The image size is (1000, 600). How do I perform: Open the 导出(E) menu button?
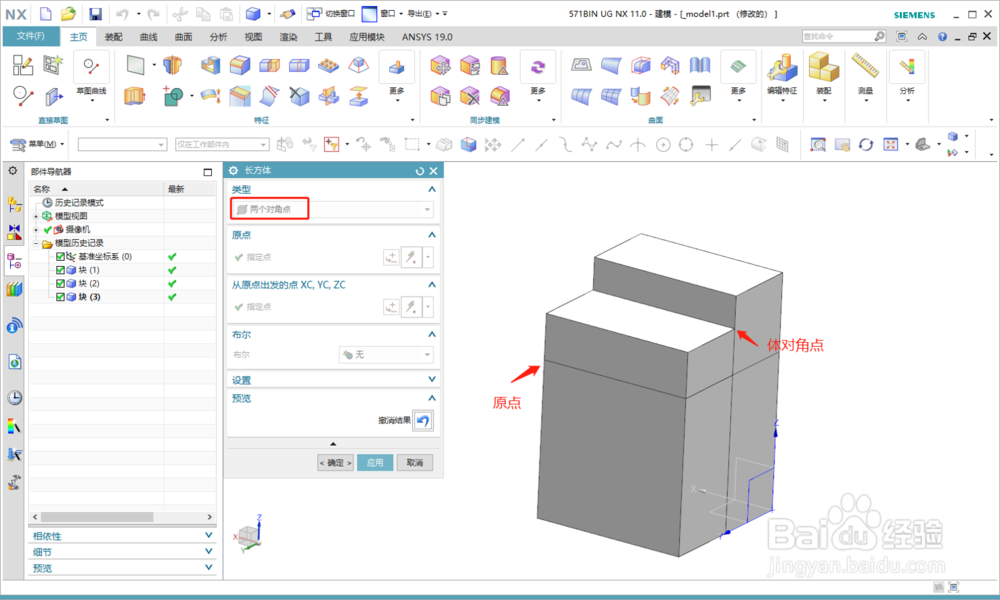tap(423, 13)
